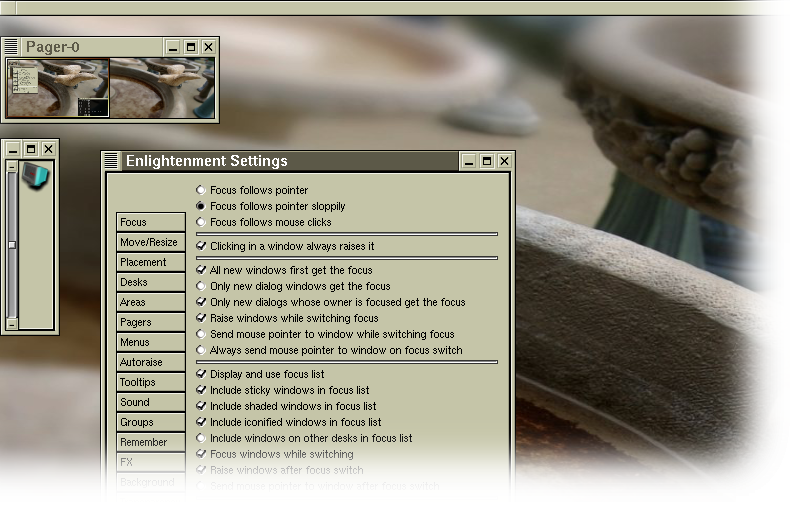Open the Pagers settings tab

click(151, 322)
